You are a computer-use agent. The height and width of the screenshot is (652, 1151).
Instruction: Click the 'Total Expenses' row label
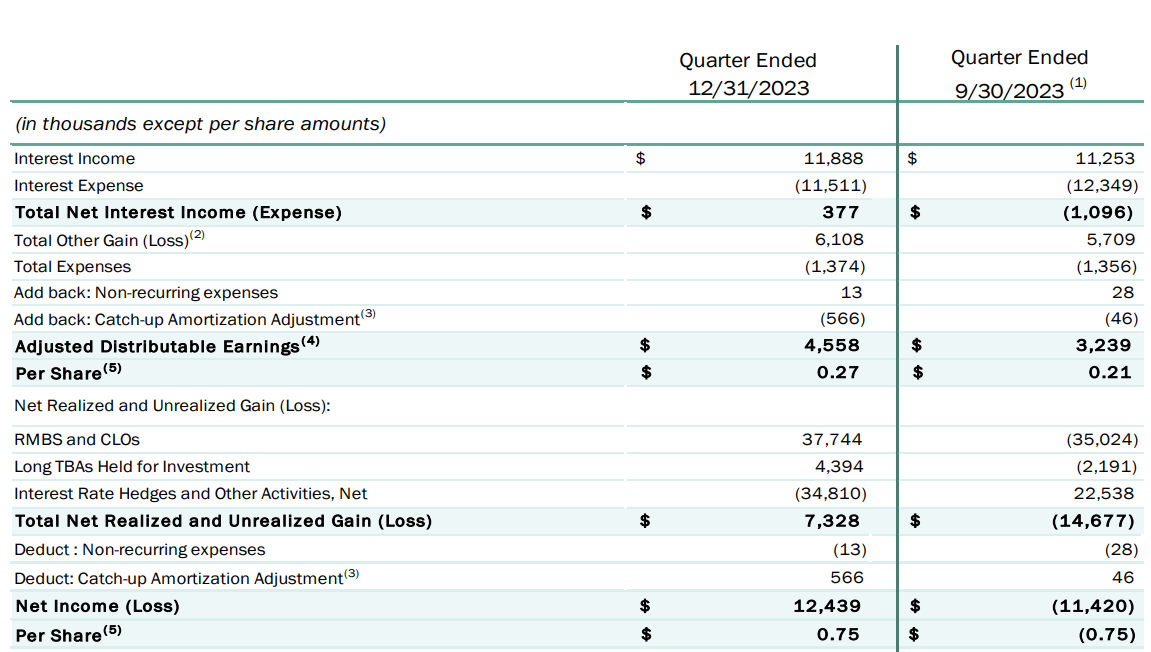73,267
